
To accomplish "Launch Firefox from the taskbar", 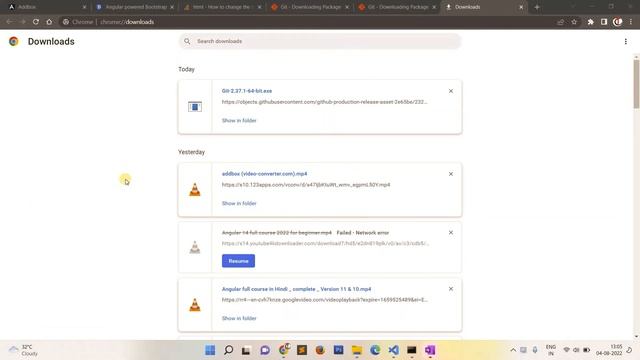I will point(320,350).
